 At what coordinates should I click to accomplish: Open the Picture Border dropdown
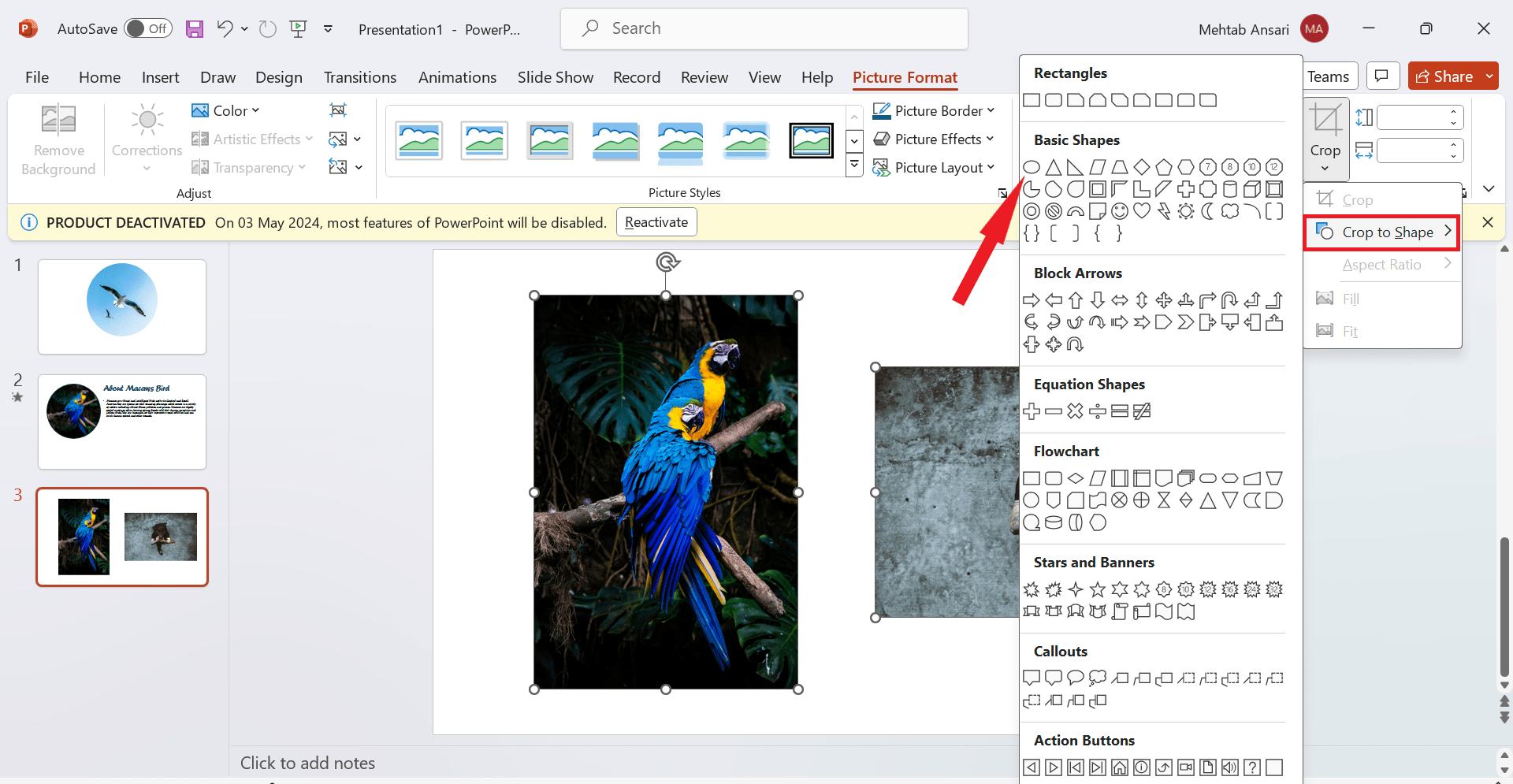[x=934, y=110]
